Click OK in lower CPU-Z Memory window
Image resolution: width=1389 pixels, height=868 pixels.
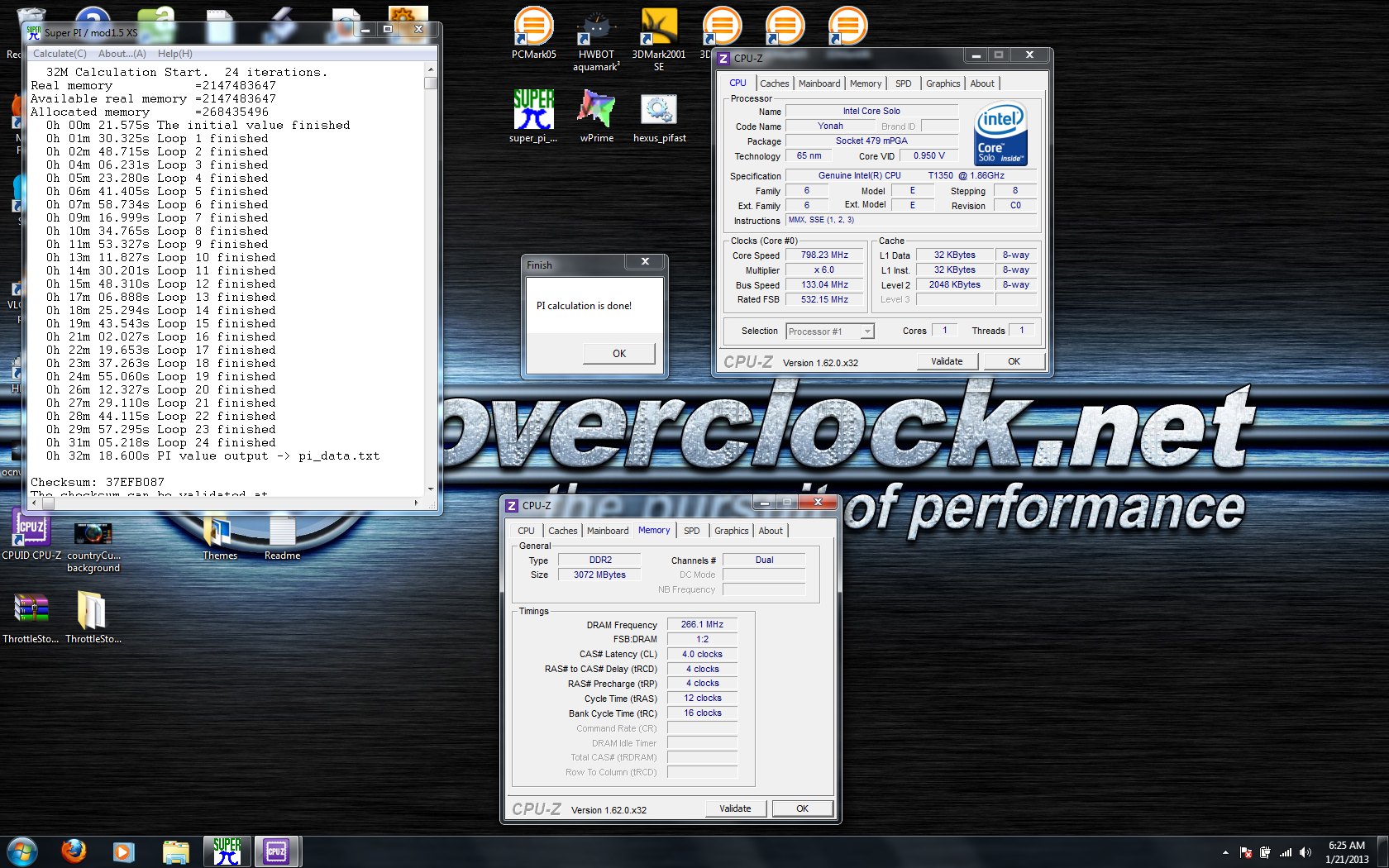pos(802,808)
